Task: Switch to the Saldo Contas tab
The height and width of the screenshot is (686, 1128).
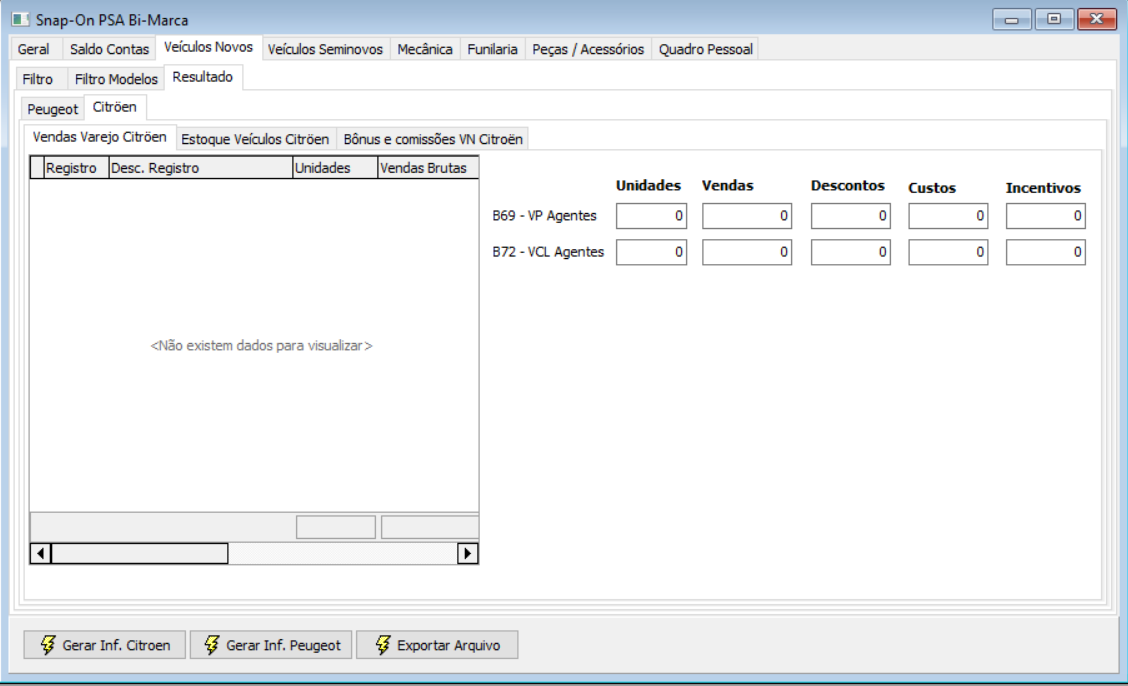Action: [x=109, y=49]
